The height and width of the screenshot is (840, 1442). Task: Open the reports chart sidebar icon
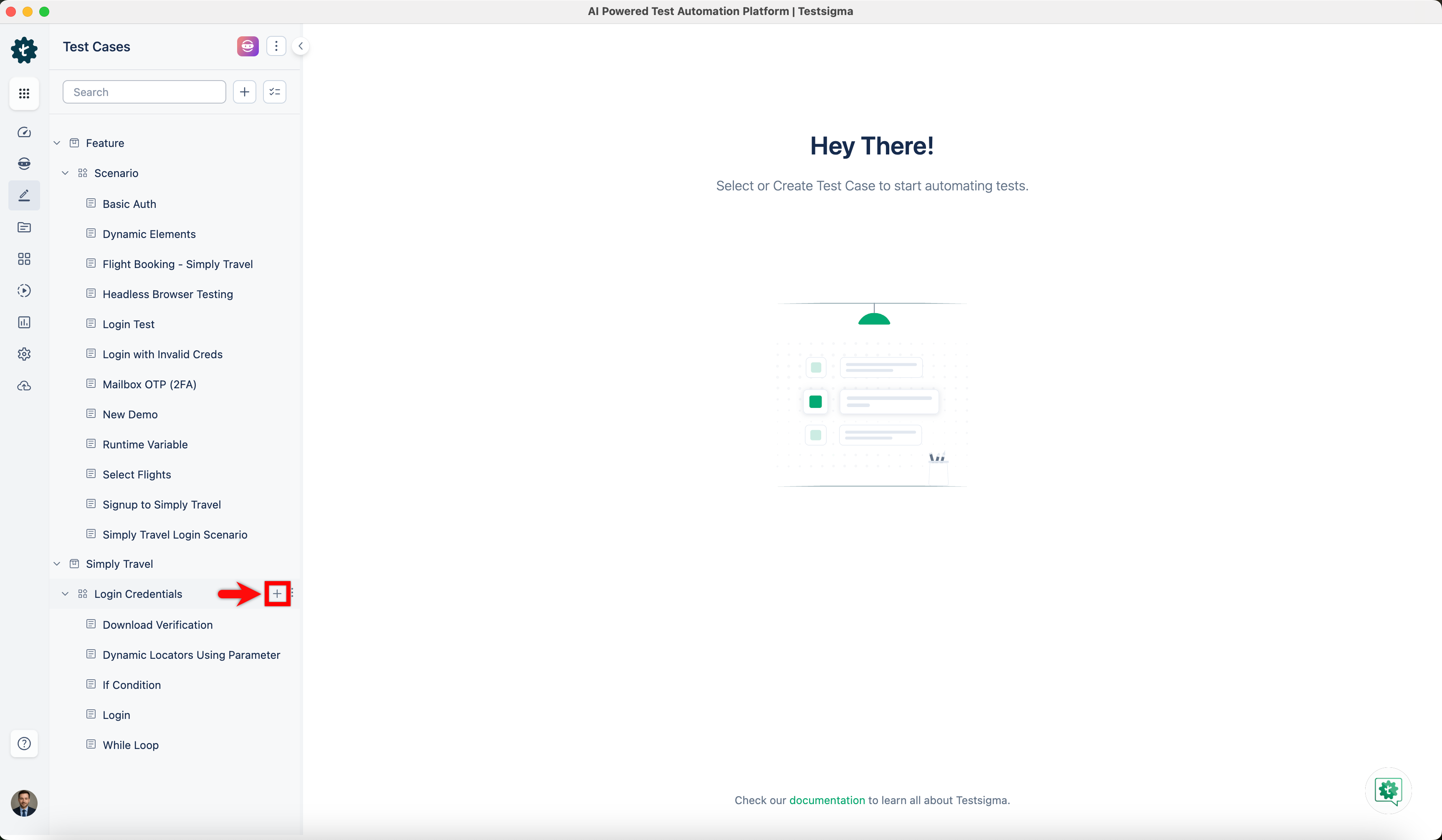pyautogui.click(x=24, y=323)
